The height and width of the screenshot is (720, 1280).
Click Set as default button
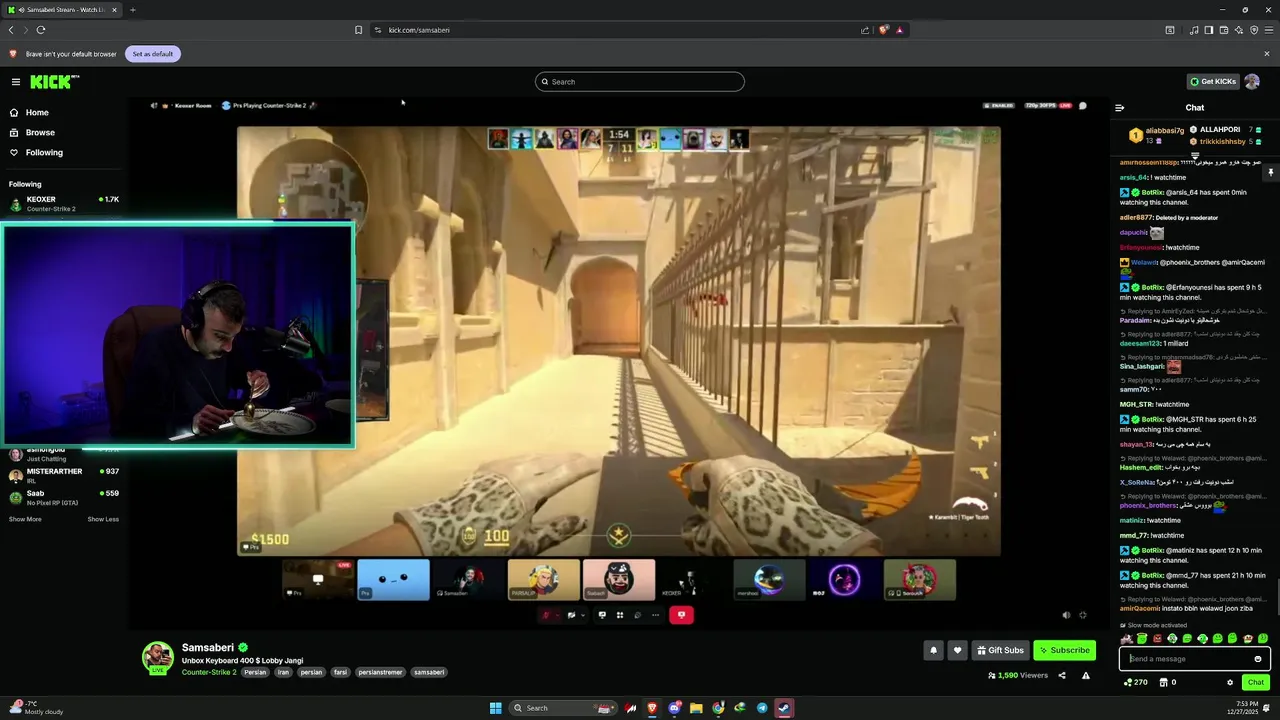point(153,54)
